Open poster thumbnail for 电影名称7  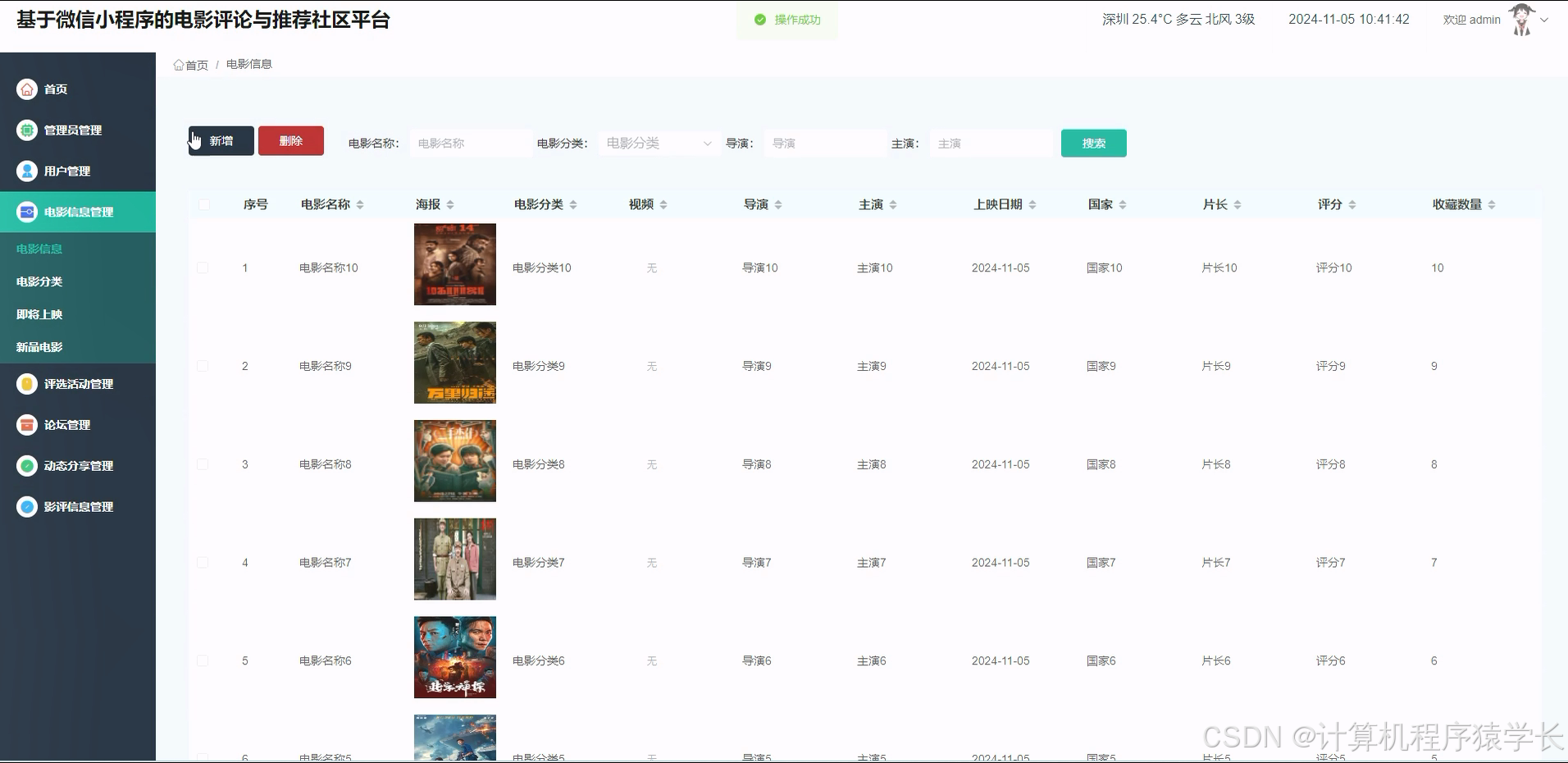pyautogui.click(x=455, y=559)
